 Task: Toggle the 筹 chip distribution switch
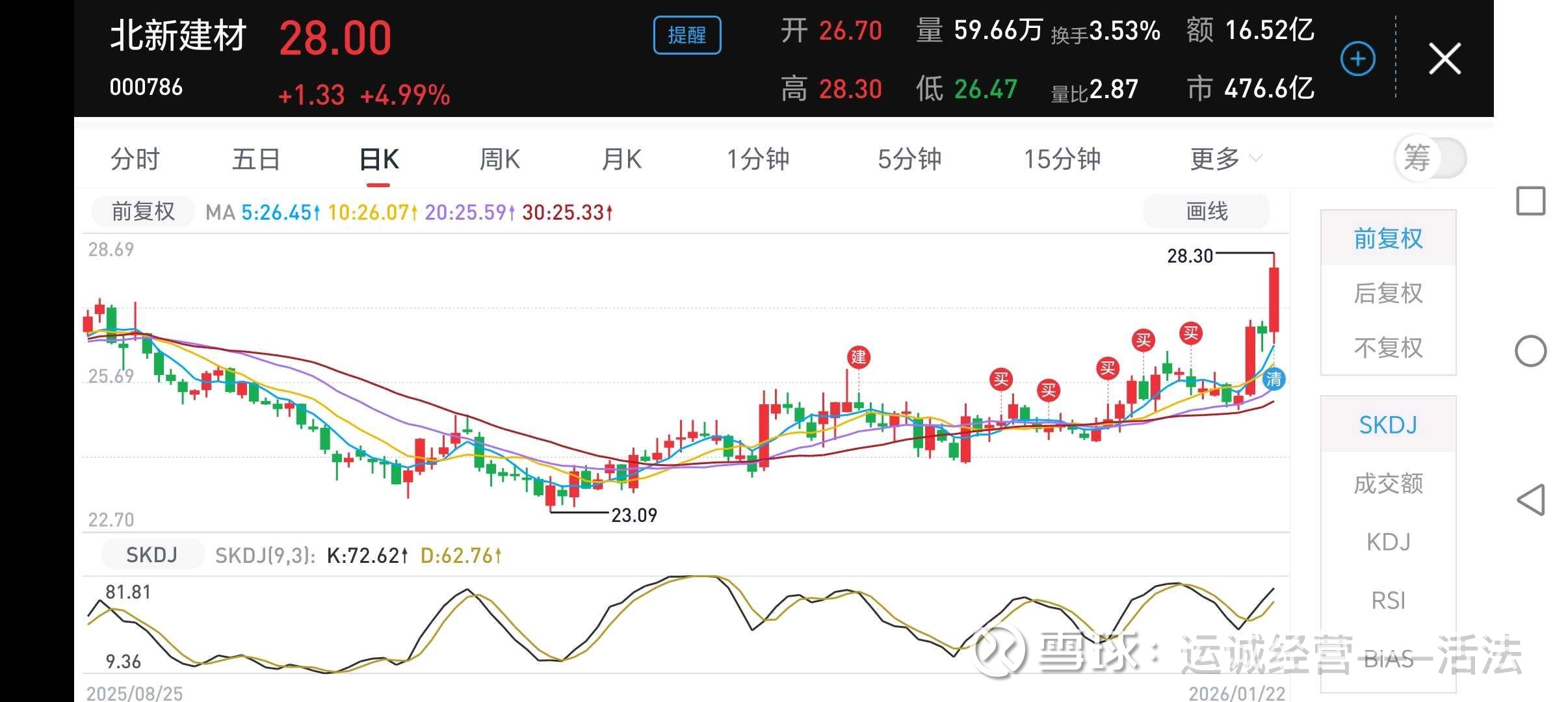coord(1430,158)
